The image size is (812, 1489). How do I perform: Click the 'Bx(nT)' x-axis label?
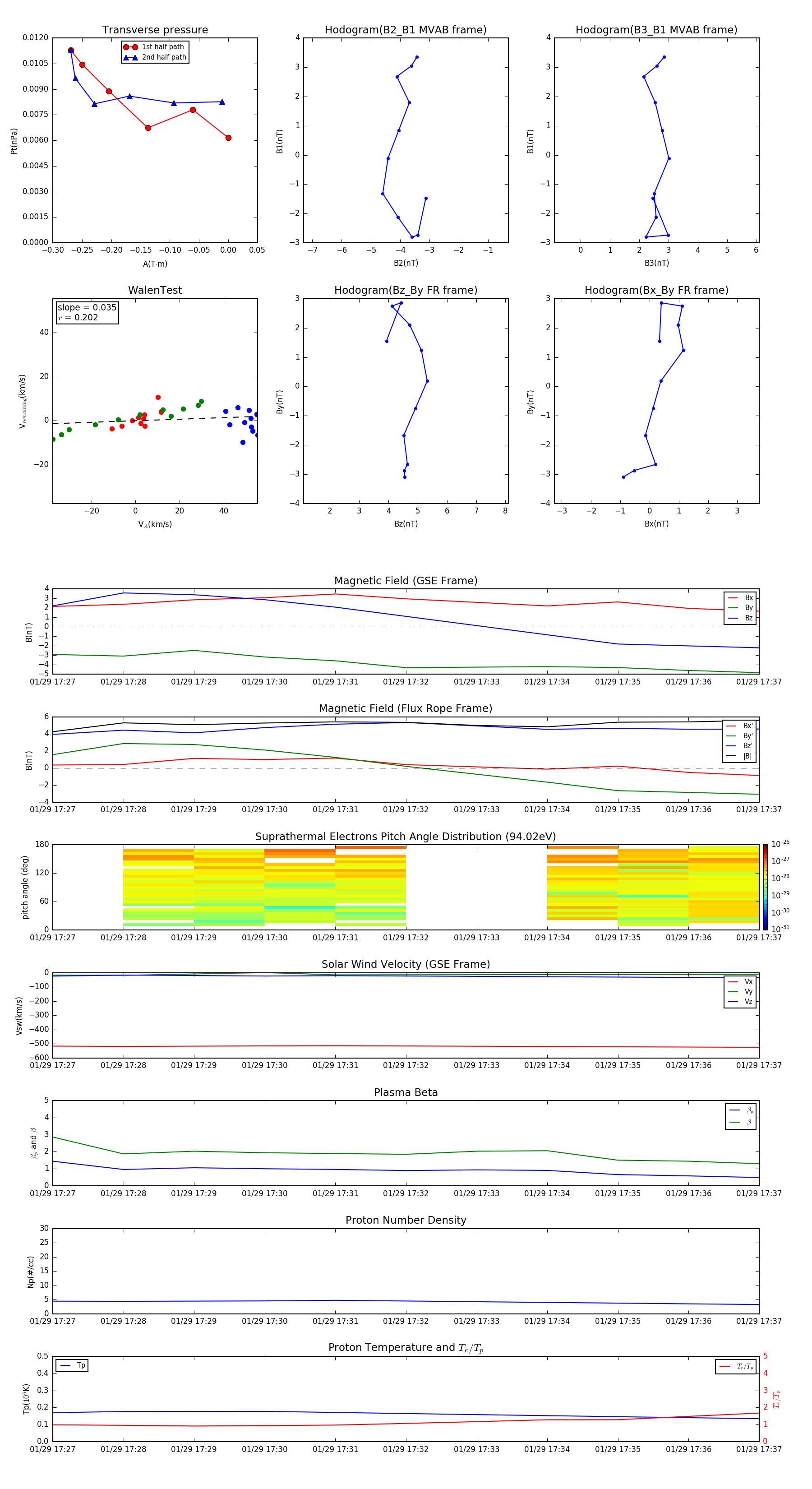[x=656, y=524]
